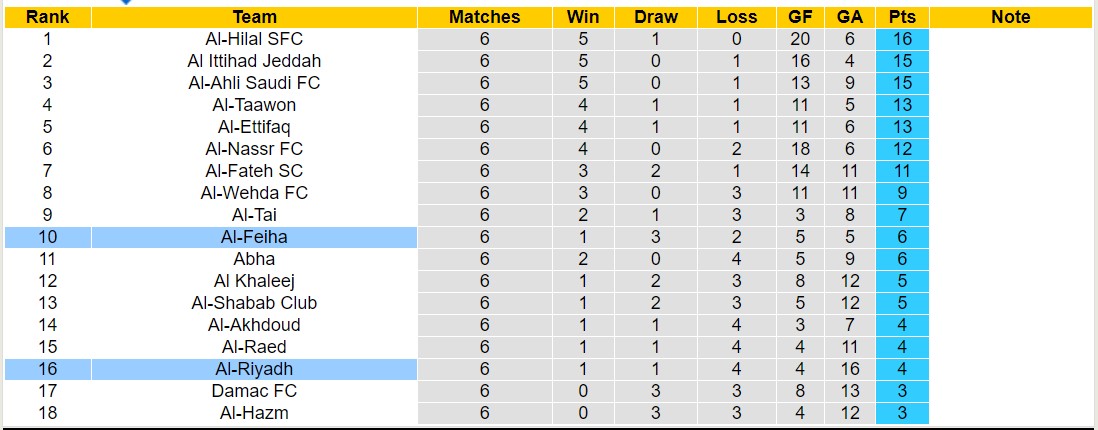Click the highlighted Al-Riyadh team
The image size is (1098, 430).
(x=254, y=369)
